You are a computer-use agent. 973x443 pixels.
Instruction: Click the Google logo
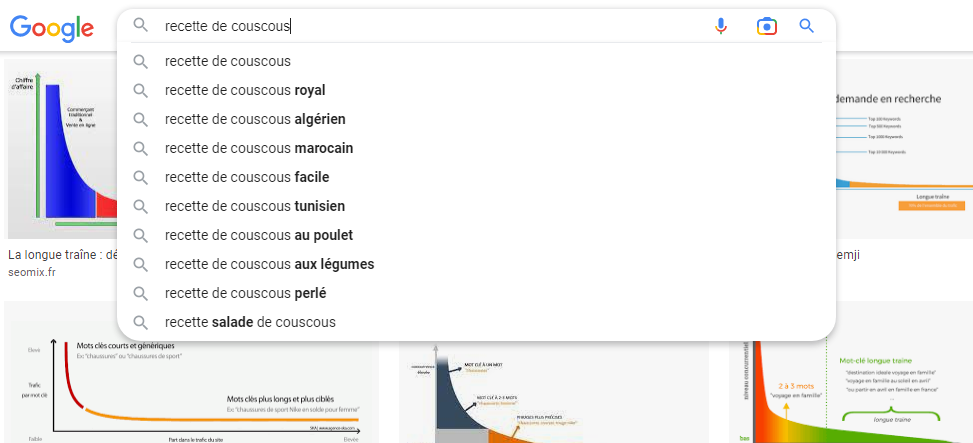(52, 27)
